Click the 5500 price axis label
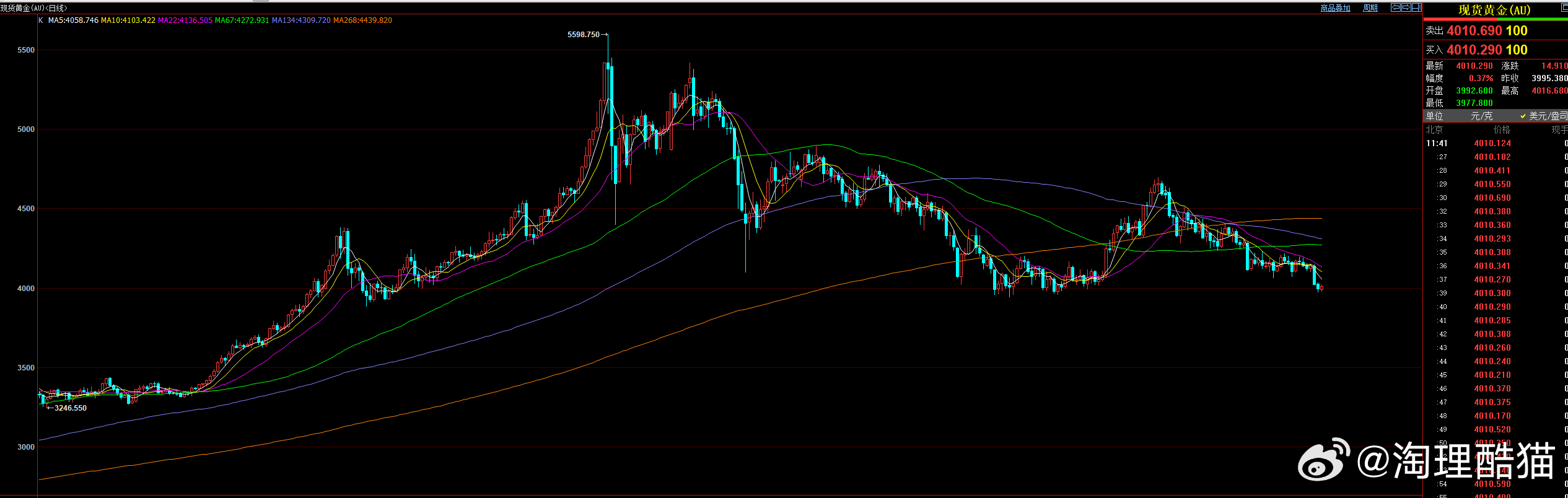1568x498 pixels. point(26,50)
